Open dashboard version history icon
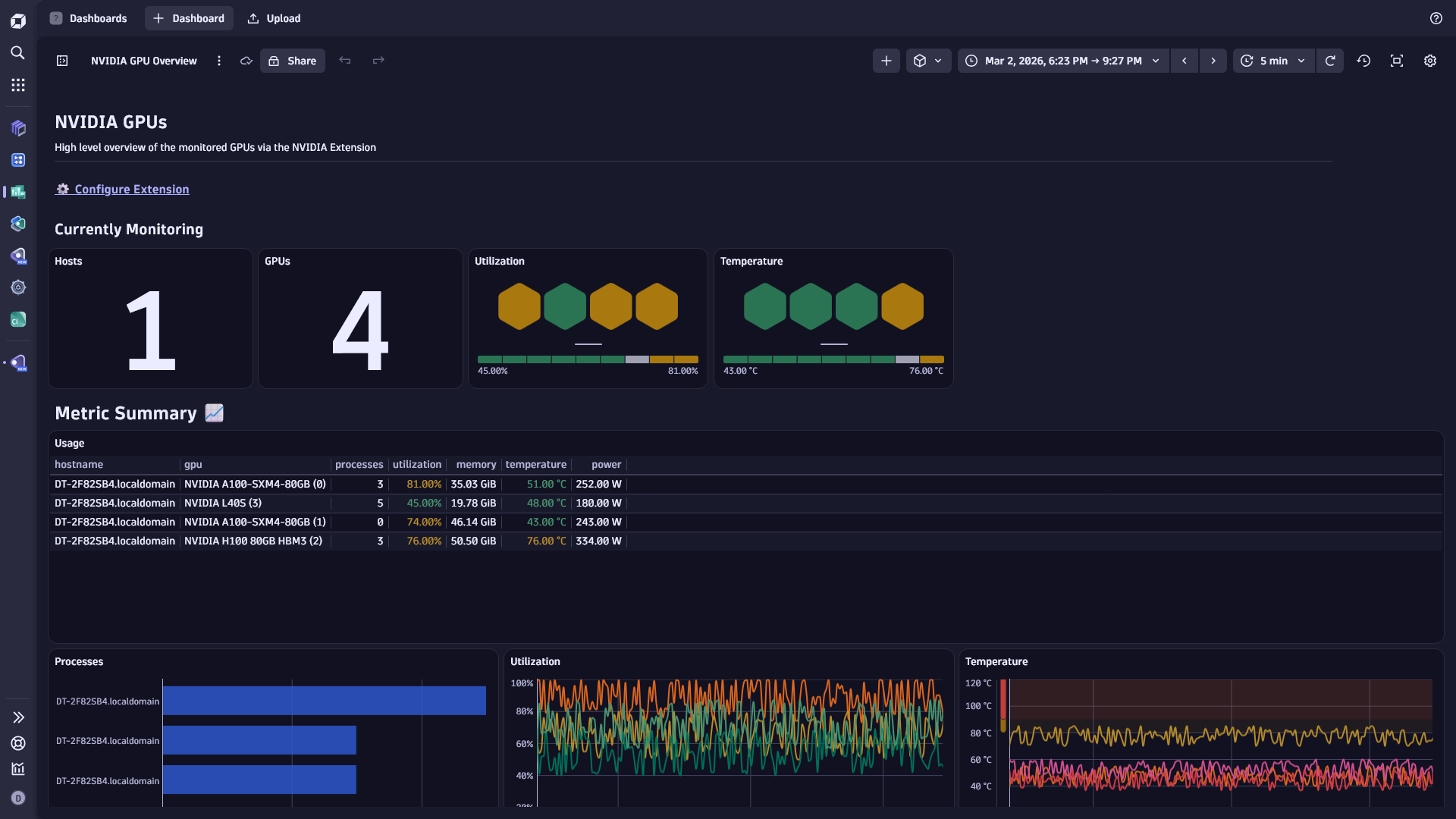1456x819 pixels. coord(1363,61)
